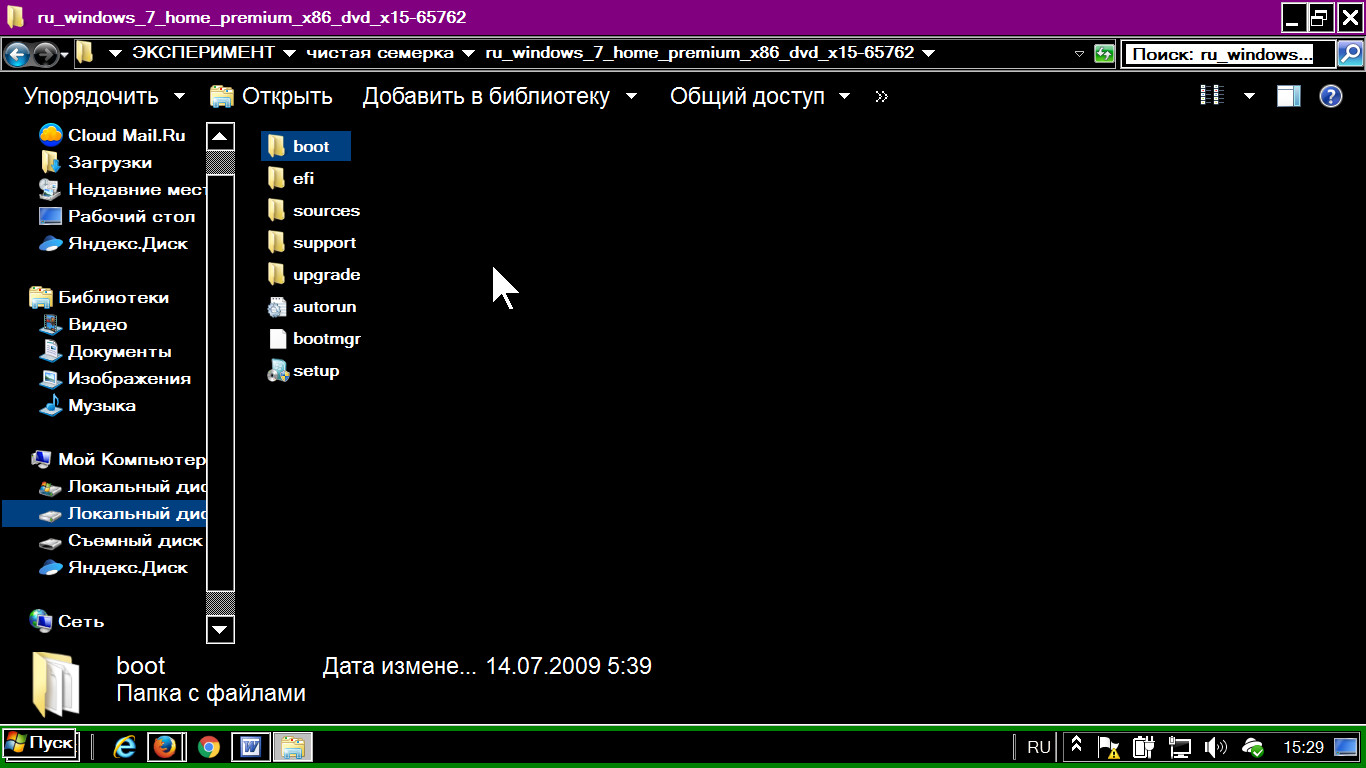The width and height of the screenshot is (1366, 768).
Task: Open Рабочий стол in the sidebar
Action: point(117,216)
